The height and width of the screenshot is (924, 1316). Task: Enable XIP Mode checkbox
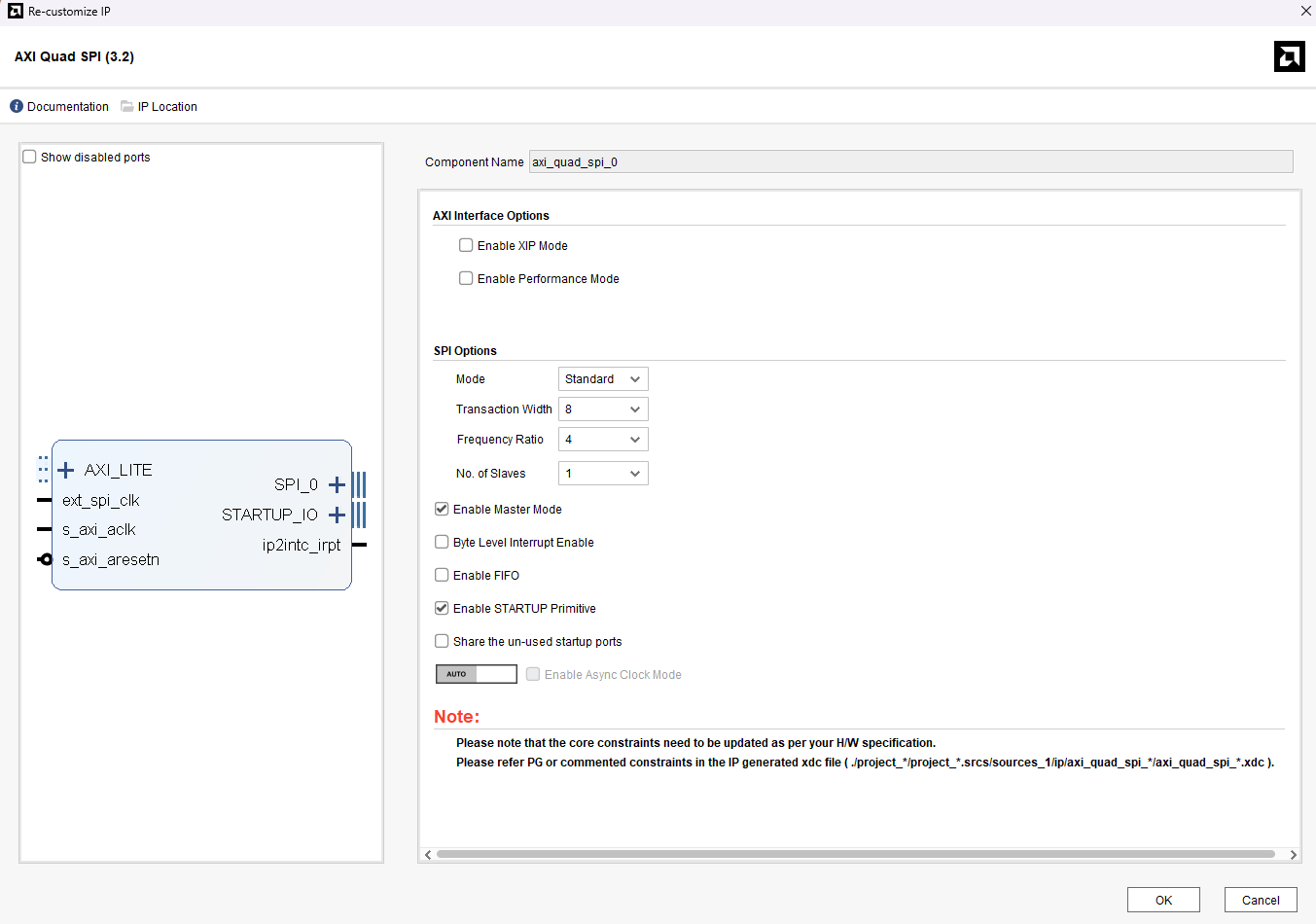466,246
